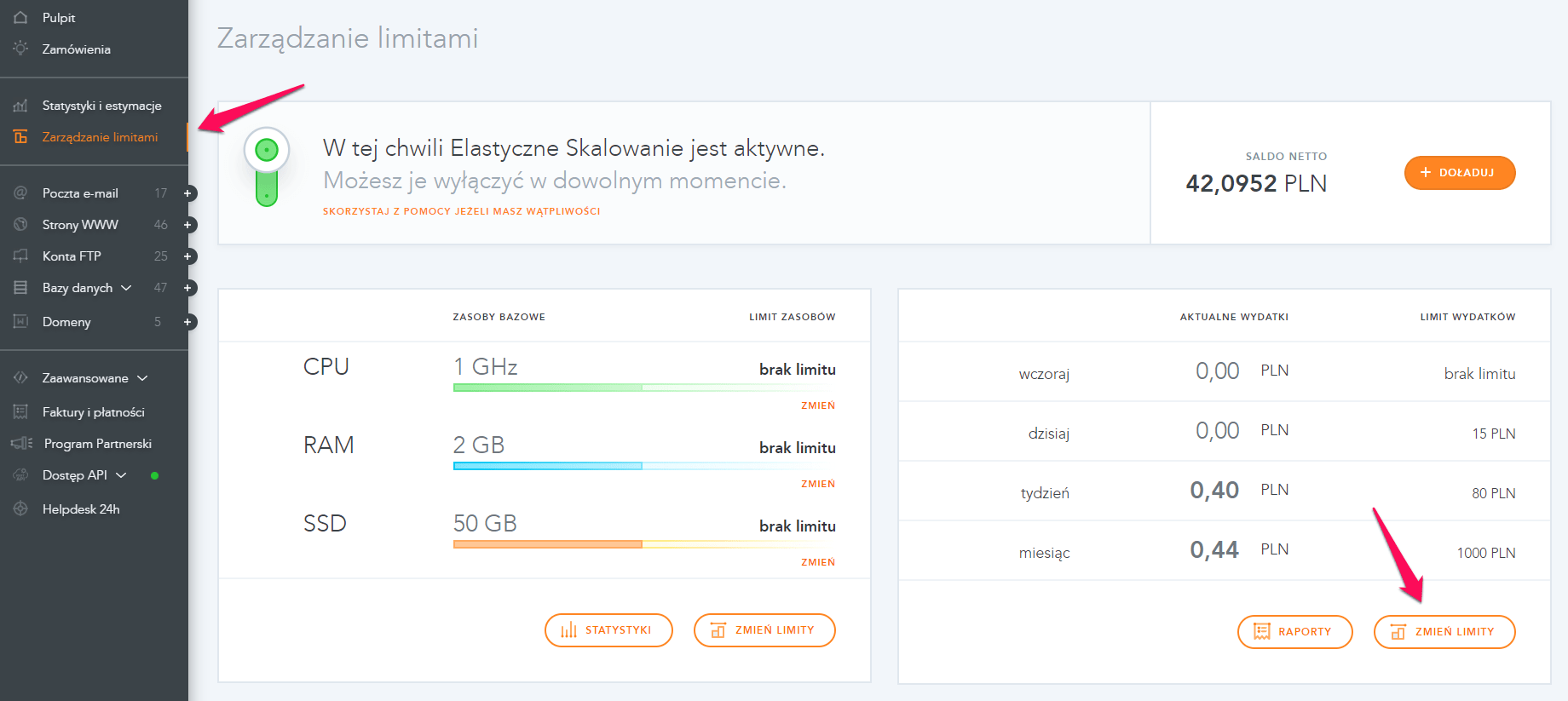Add a new database with plus icon

pos(188,288)
